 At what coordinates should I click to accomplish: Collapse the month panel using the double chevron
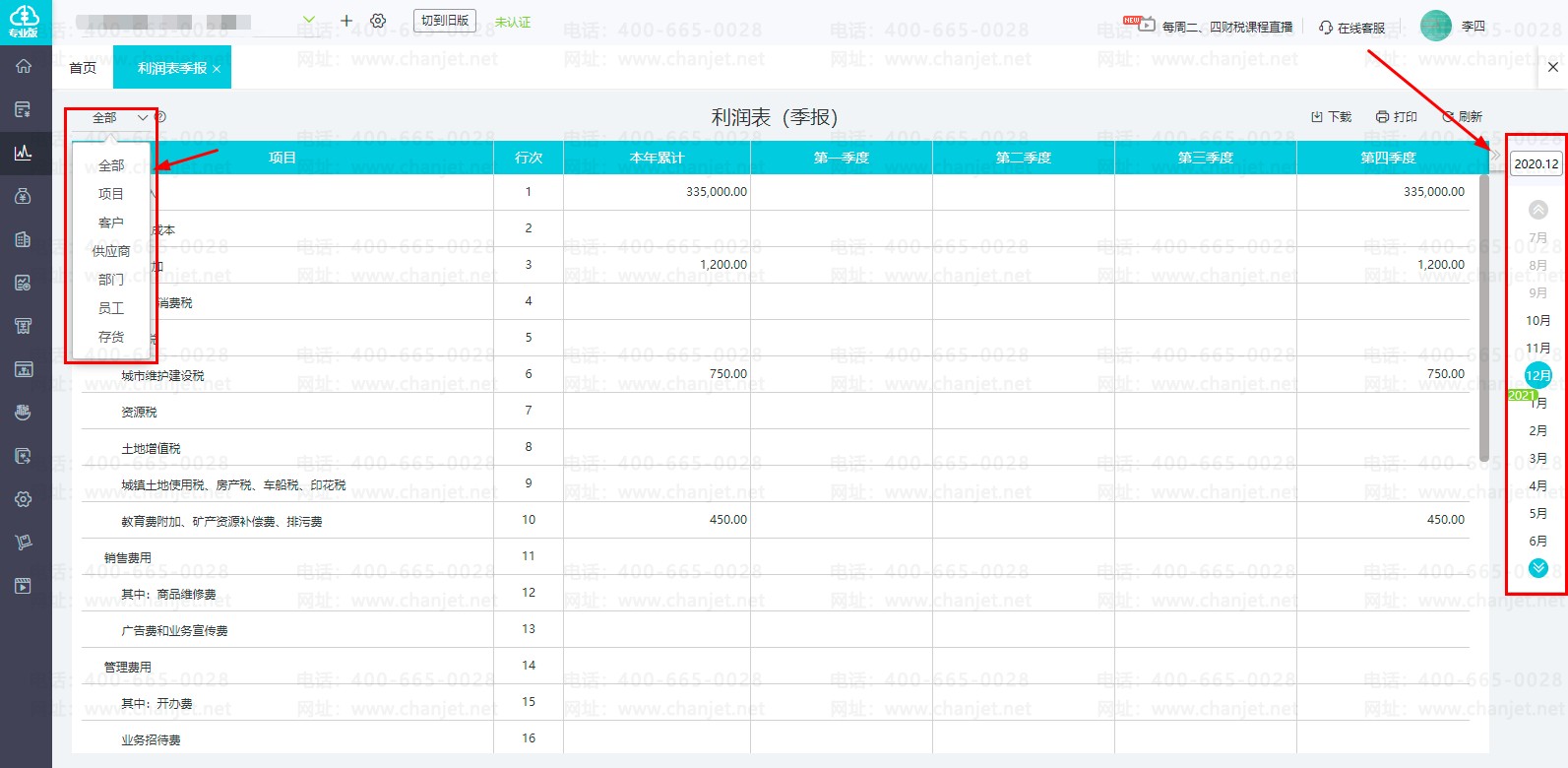1496,156
